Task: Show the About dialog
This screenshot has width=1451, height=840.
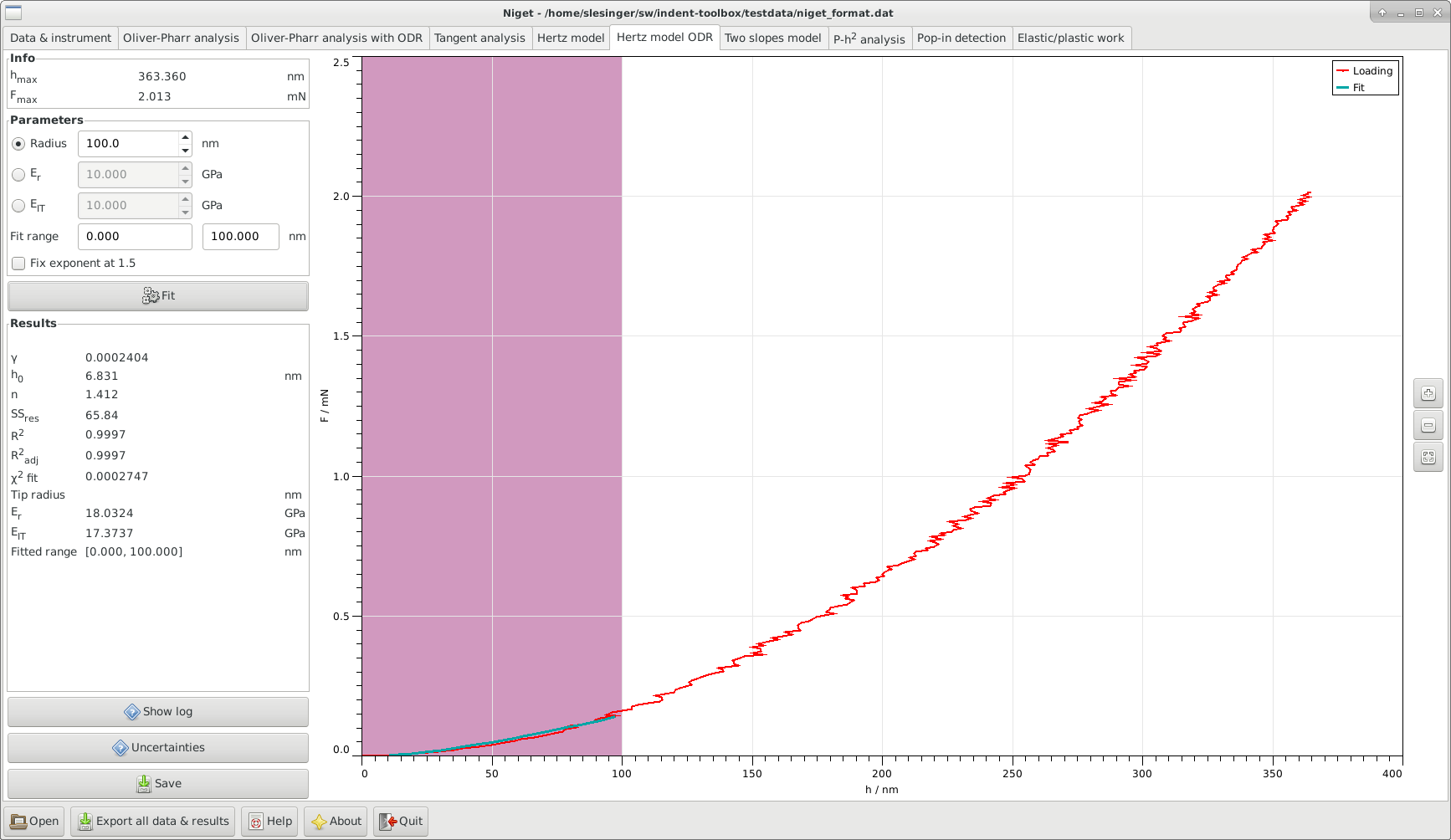Action: tap(336, 822)
